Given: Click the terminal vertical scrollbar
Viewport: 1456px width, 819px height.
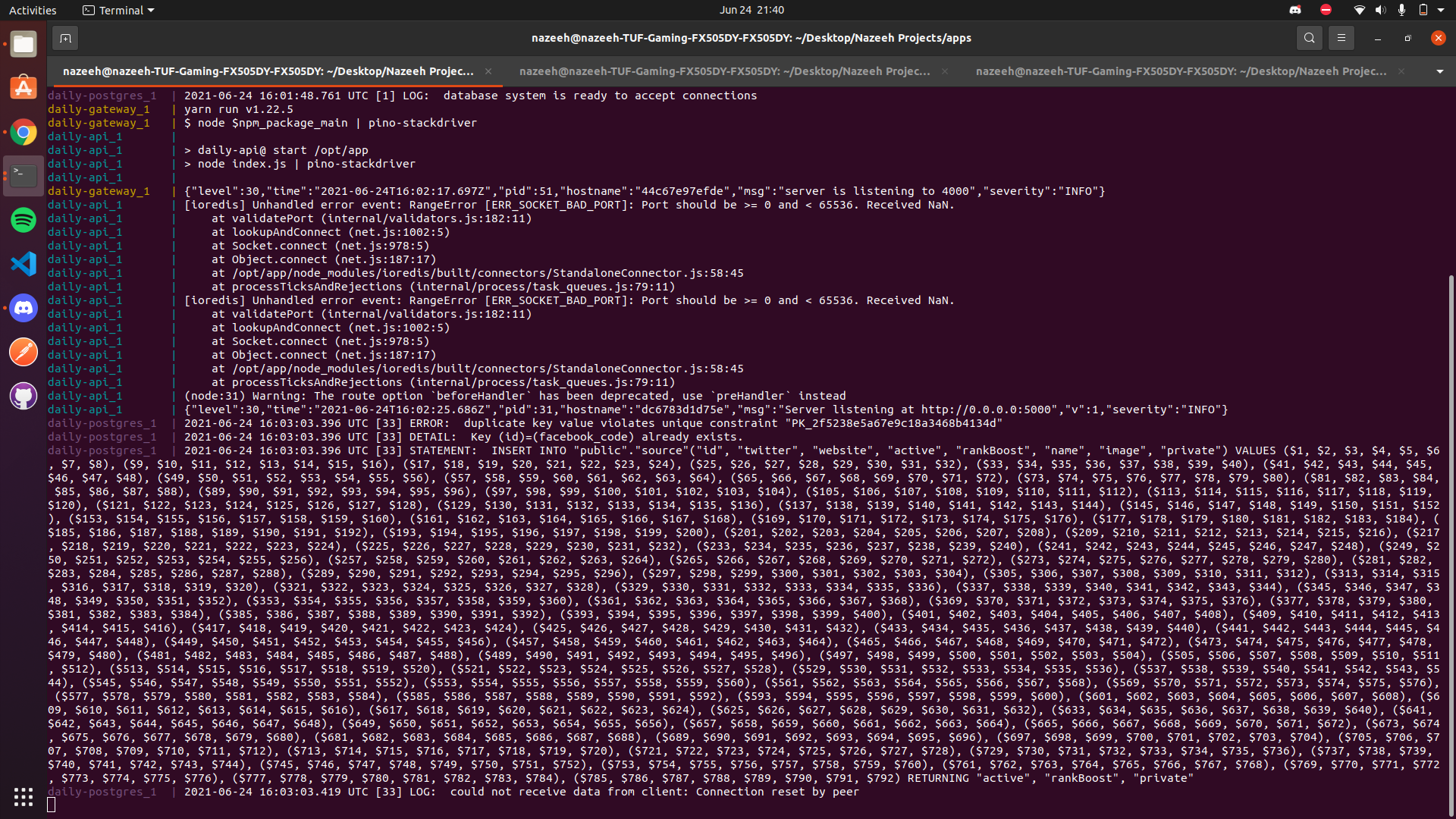Looking at the screenshot, I should click(1451, 531).
